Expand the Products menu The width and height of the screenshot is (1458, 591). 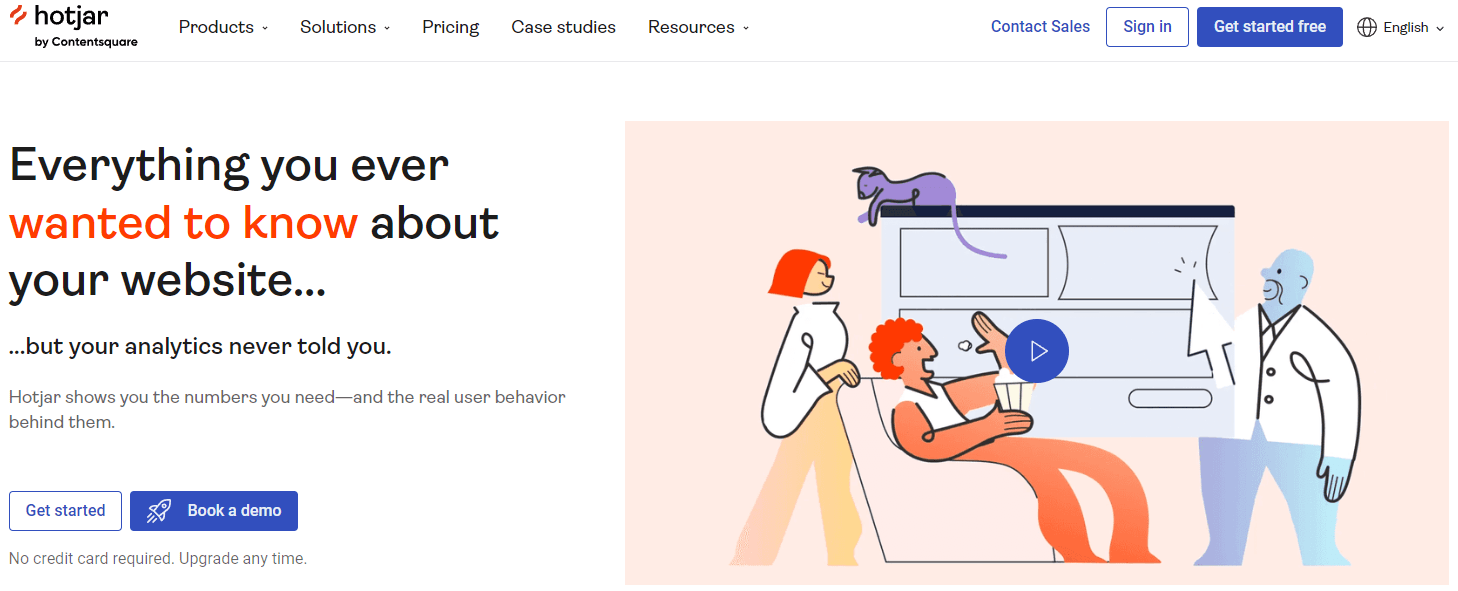coord(223,27)
